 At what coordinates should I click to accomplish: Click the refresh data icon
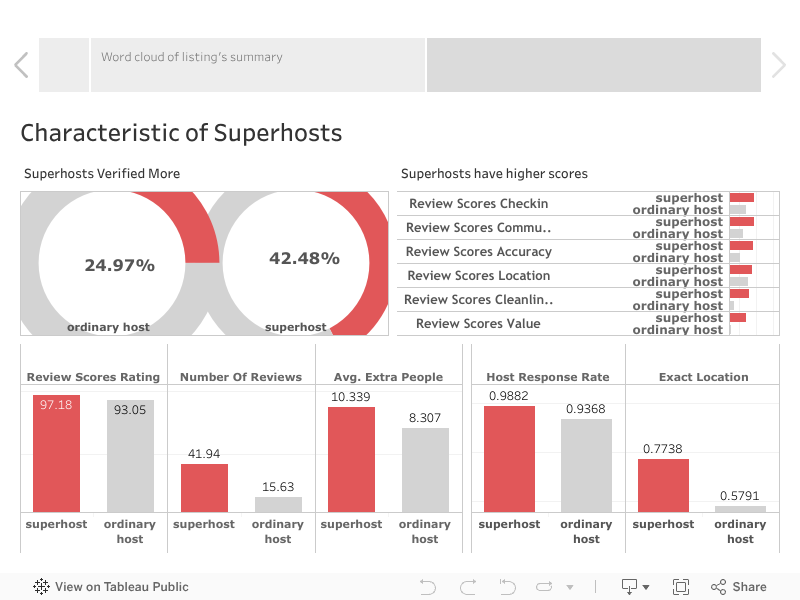(x=545, y=587)
